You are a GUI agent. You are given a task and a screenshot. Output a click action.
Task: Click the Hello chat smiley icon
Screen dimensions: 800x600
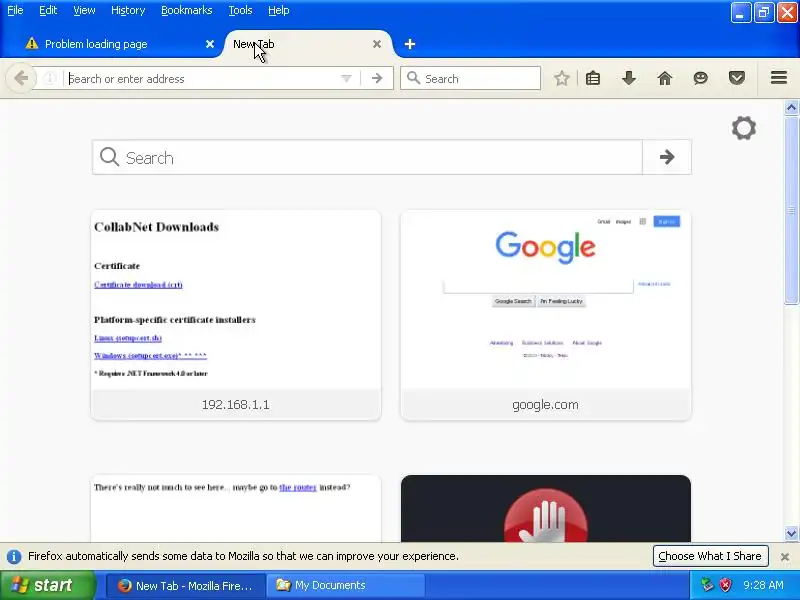click(701, 78)
